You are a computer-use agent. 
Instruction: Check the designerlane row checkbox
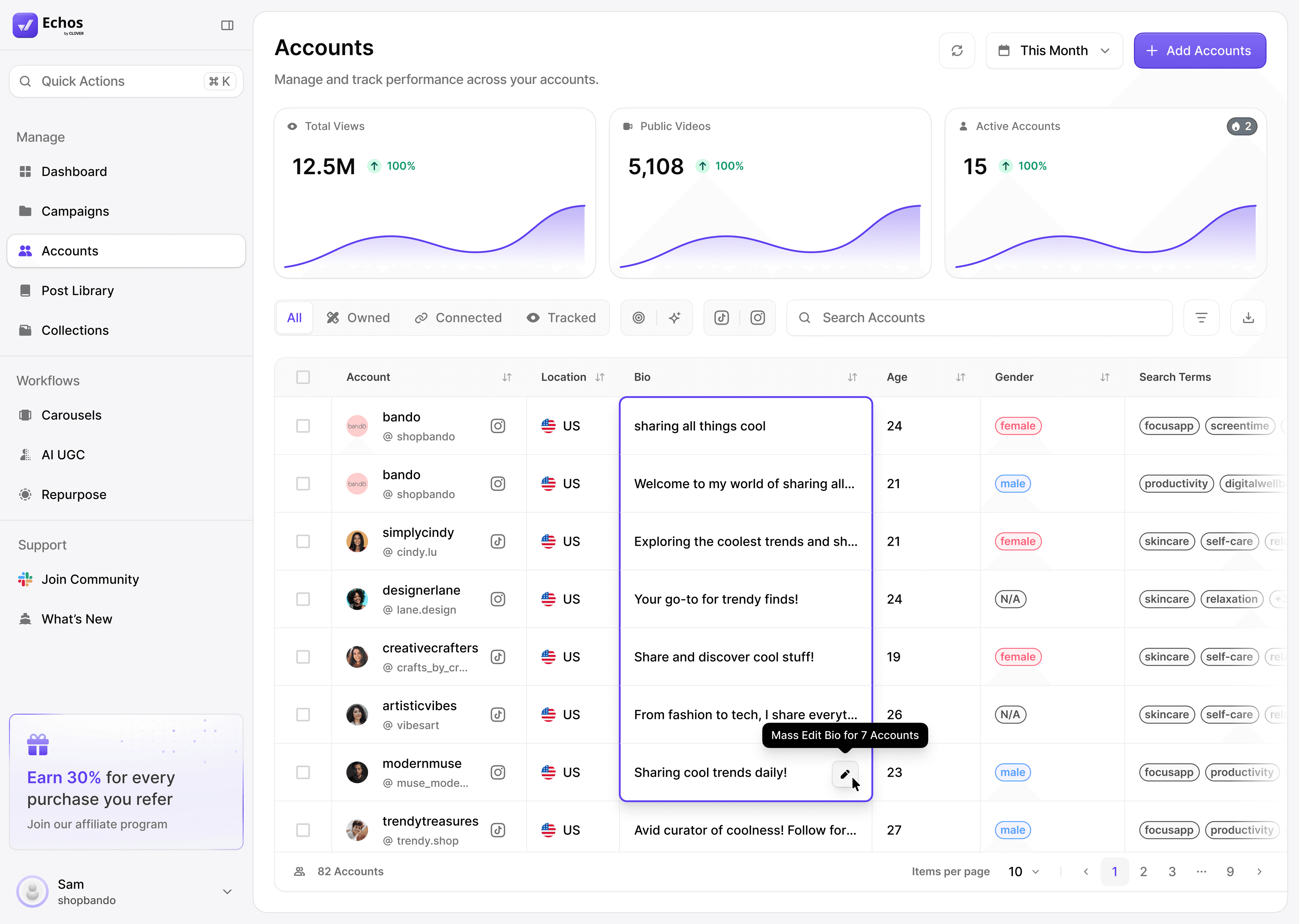coord(303,599)
